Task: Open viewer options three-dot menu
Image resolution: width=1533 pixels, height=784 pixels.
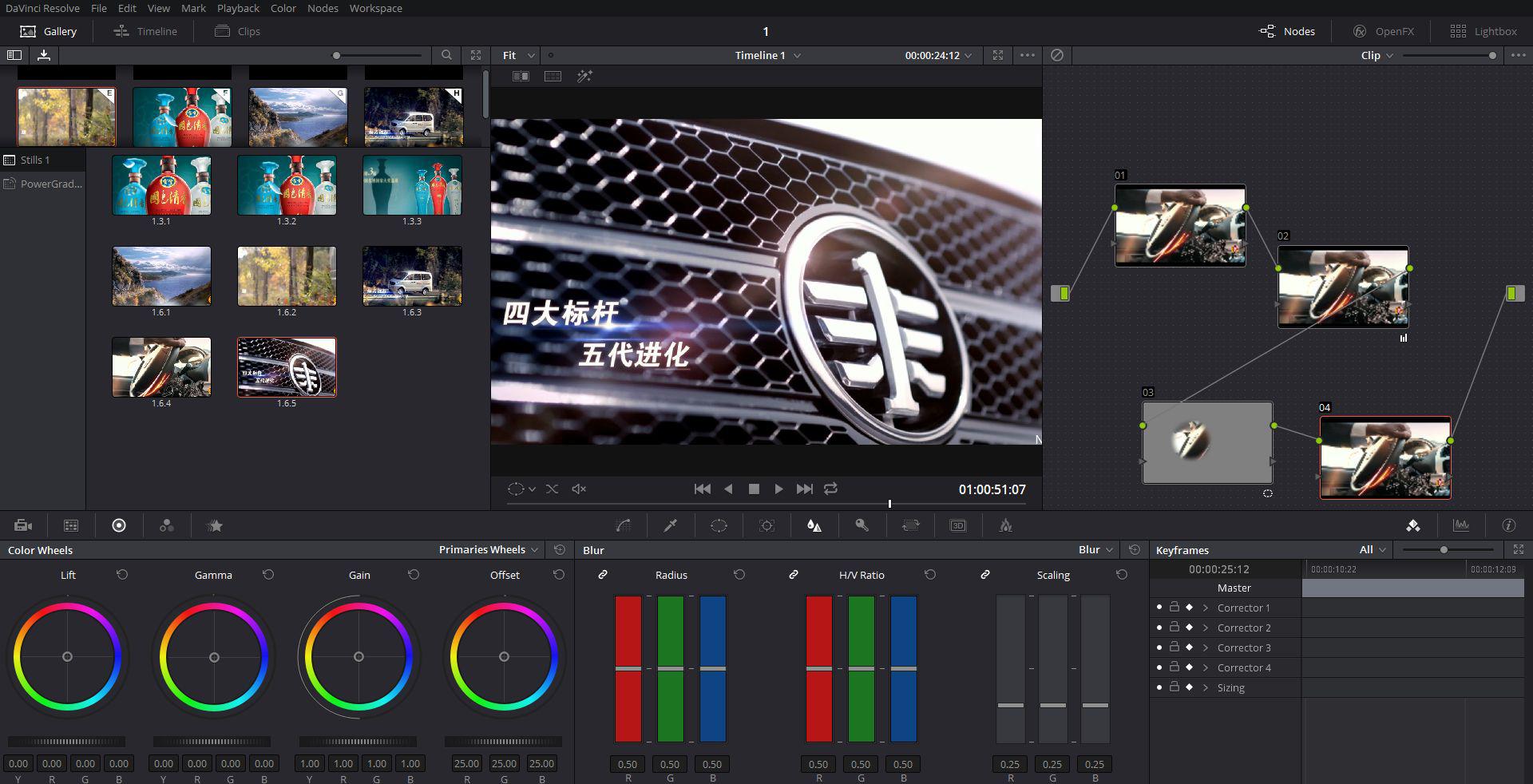Action: (x=1028, y=55)
